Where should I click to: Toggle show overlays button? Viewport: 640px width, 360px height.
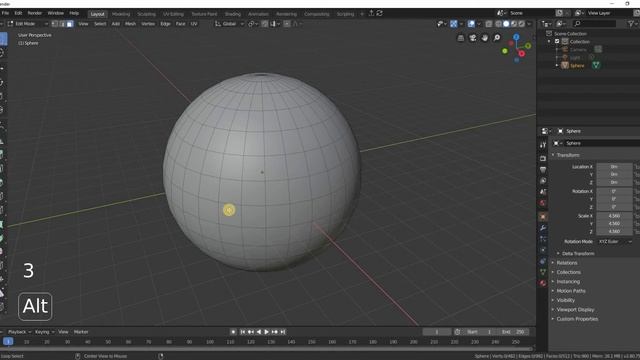point(471,24)
